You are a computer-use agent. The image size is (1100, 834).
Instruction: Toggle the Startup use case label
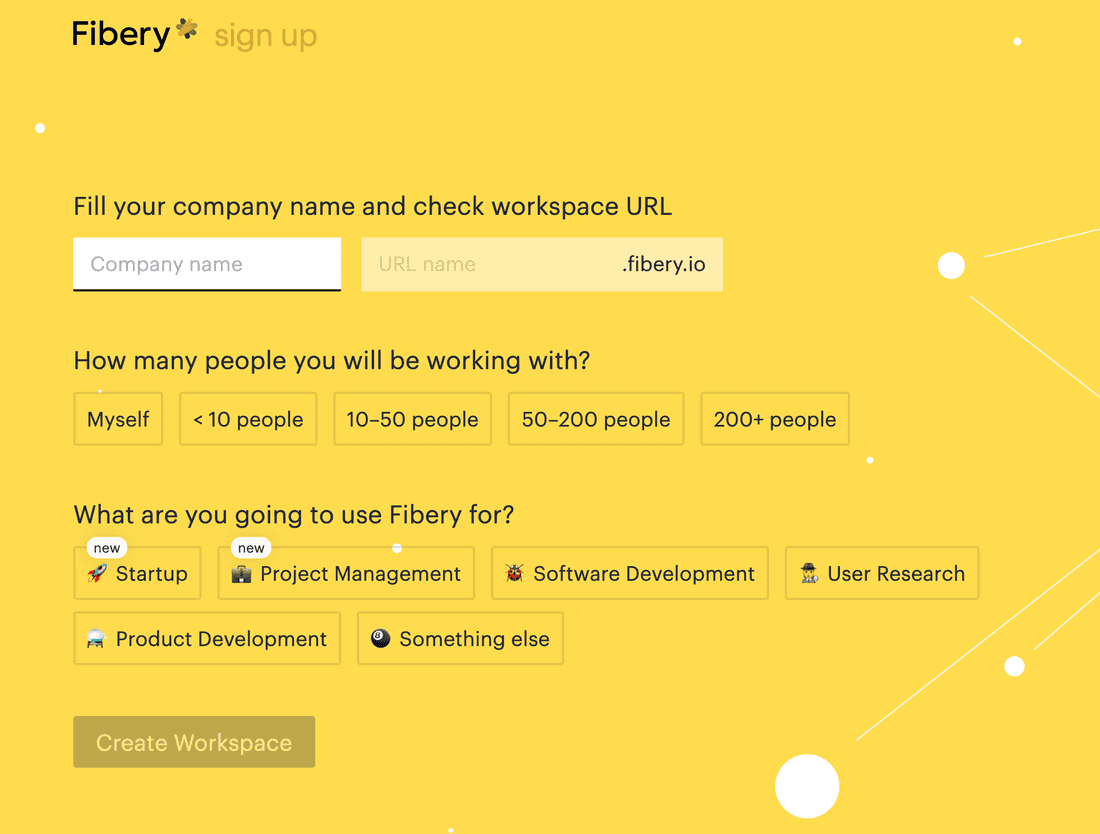point(151,574)
